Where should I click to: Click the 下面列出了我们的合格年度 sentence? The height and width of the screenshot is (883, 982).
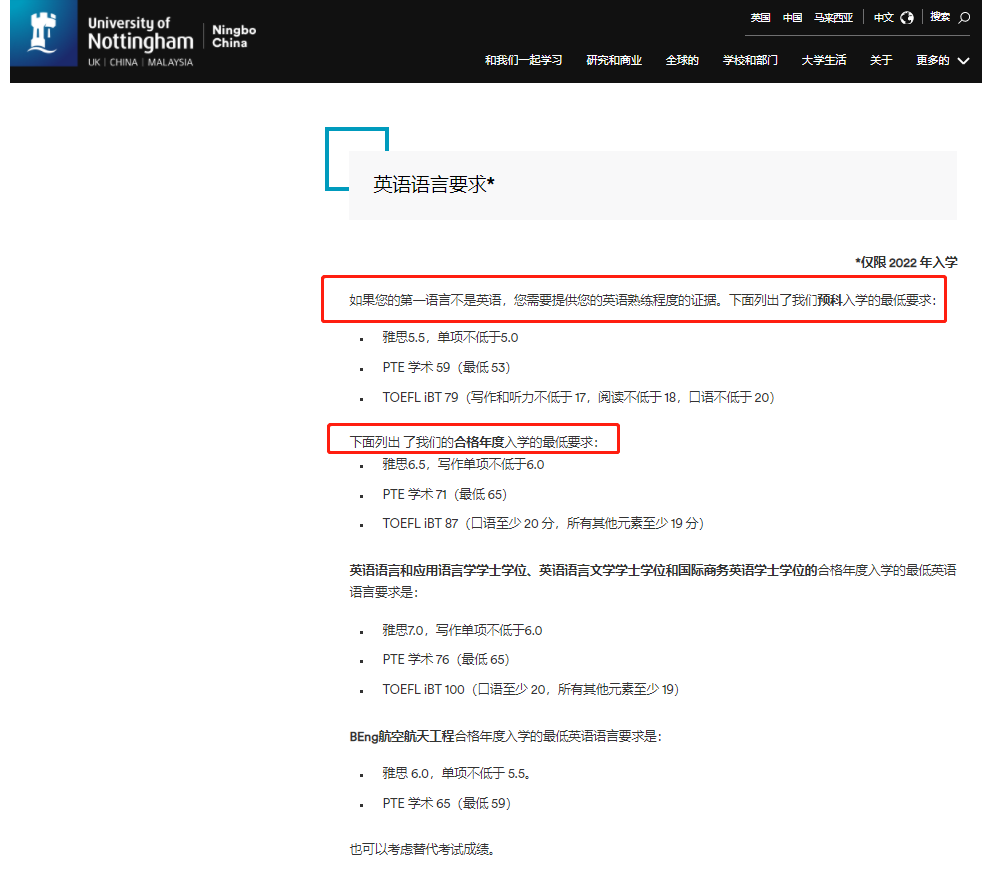coord(474,442)
